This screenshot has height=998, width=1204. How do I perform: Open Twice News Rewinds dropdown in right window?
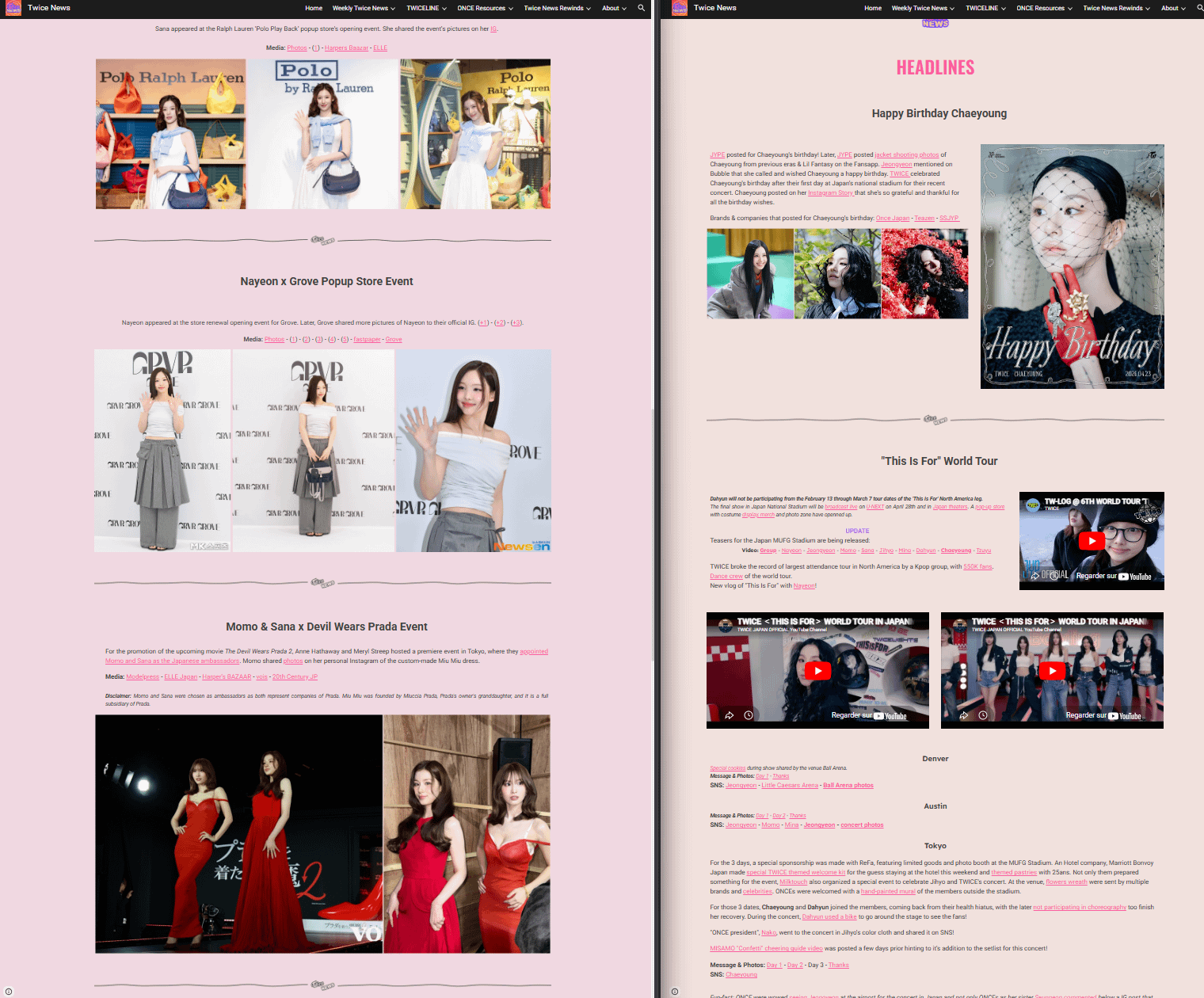coord(1116,8)
